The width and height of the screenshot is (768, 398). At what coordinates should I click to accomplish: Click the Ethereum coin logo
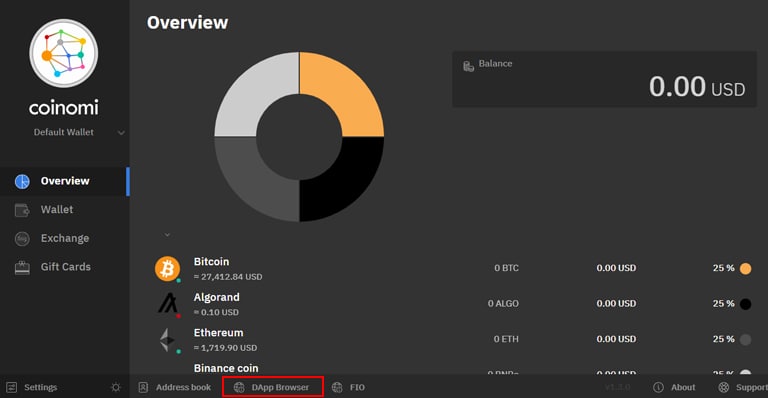coord(168,339)
